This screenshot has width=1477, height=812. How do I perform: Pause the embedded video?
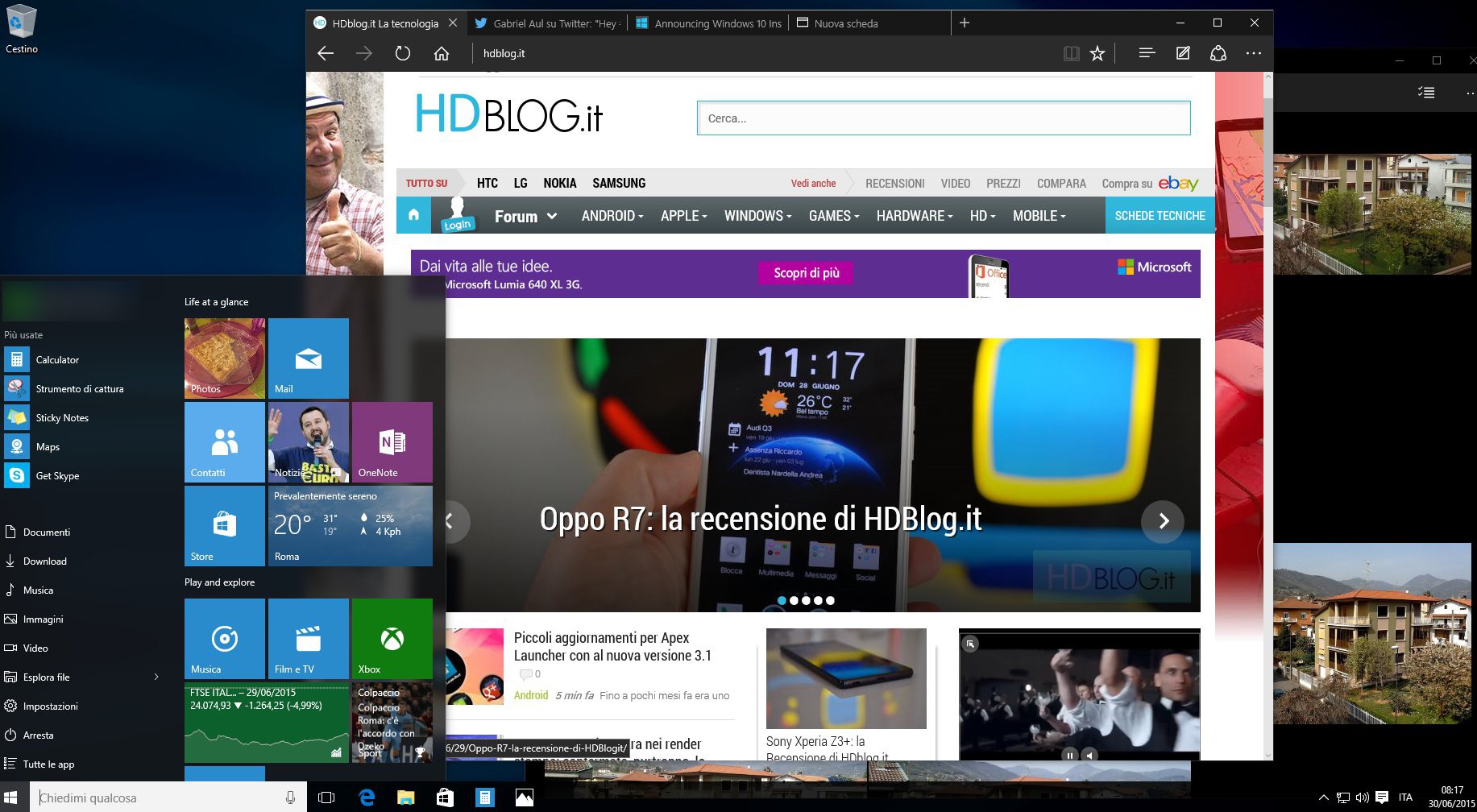pos(1069,755)
